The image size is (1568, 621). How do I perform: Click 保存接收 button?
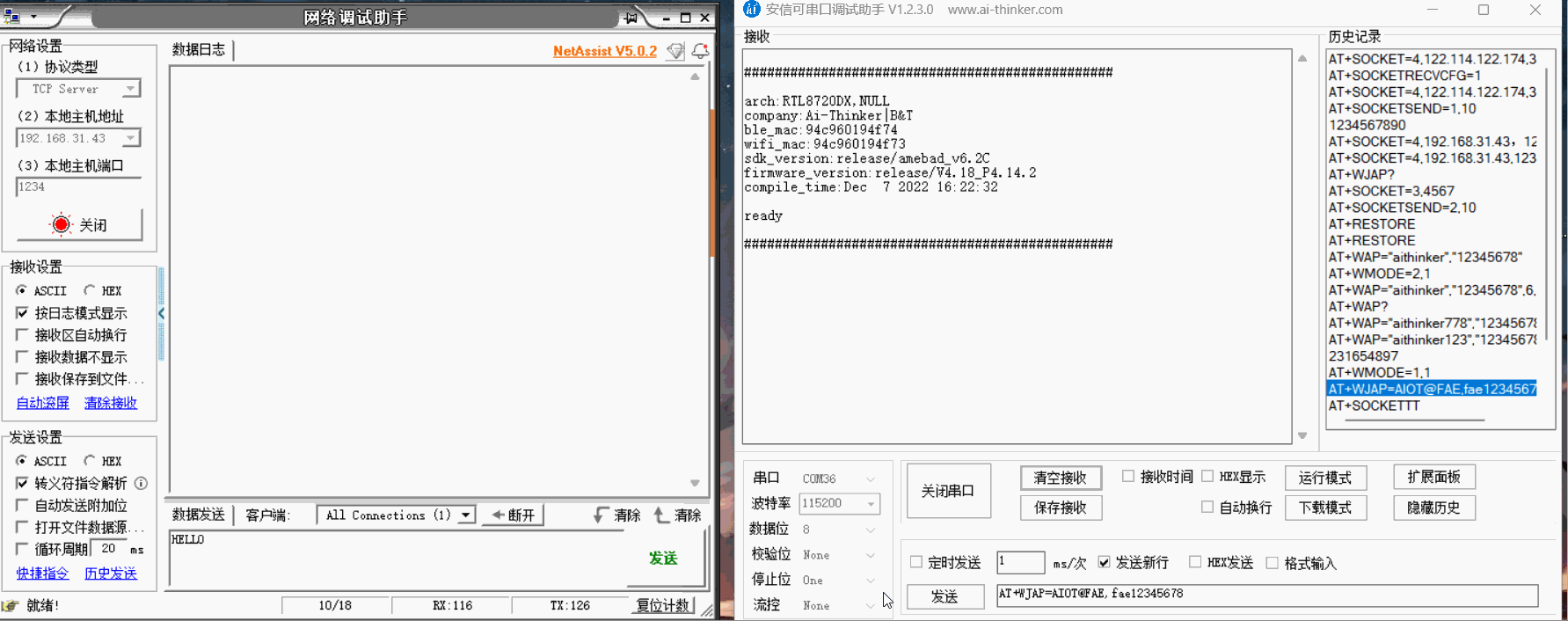pyautogui.click(x=1061, y=508)
